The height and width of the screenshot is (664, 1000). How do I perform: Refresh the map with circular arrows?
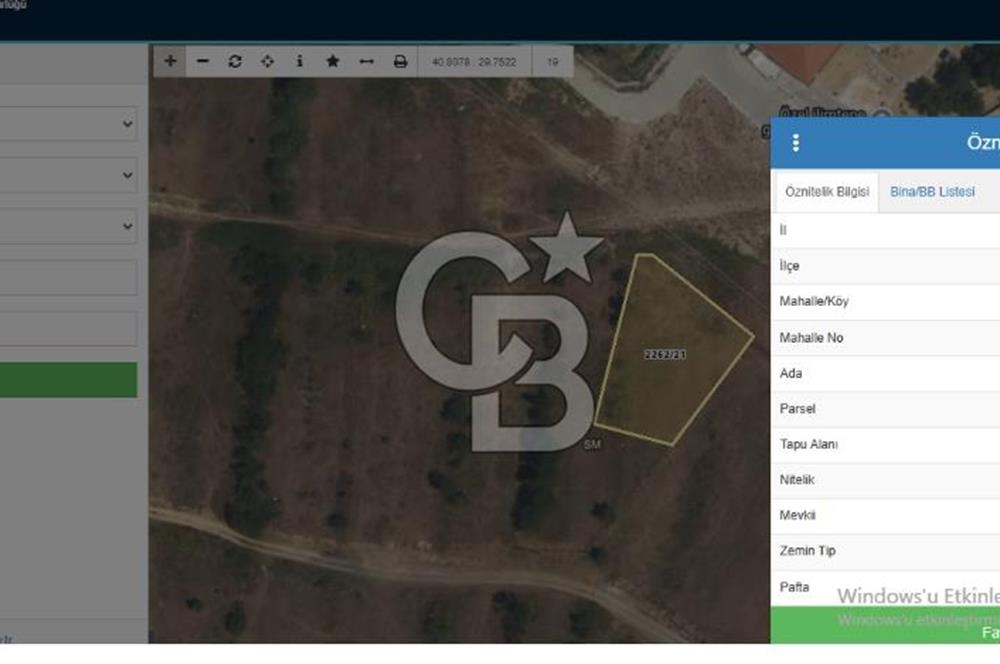click(235, 61)
